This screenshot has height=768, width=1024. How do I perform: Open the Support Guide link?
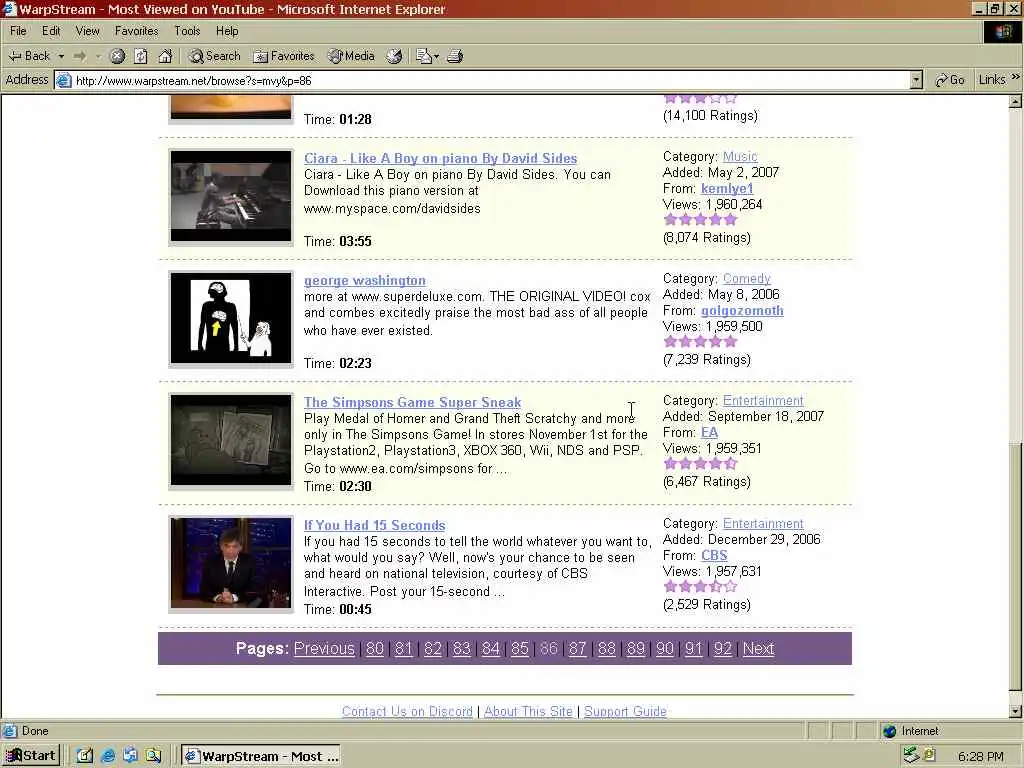tap(625, 711)
